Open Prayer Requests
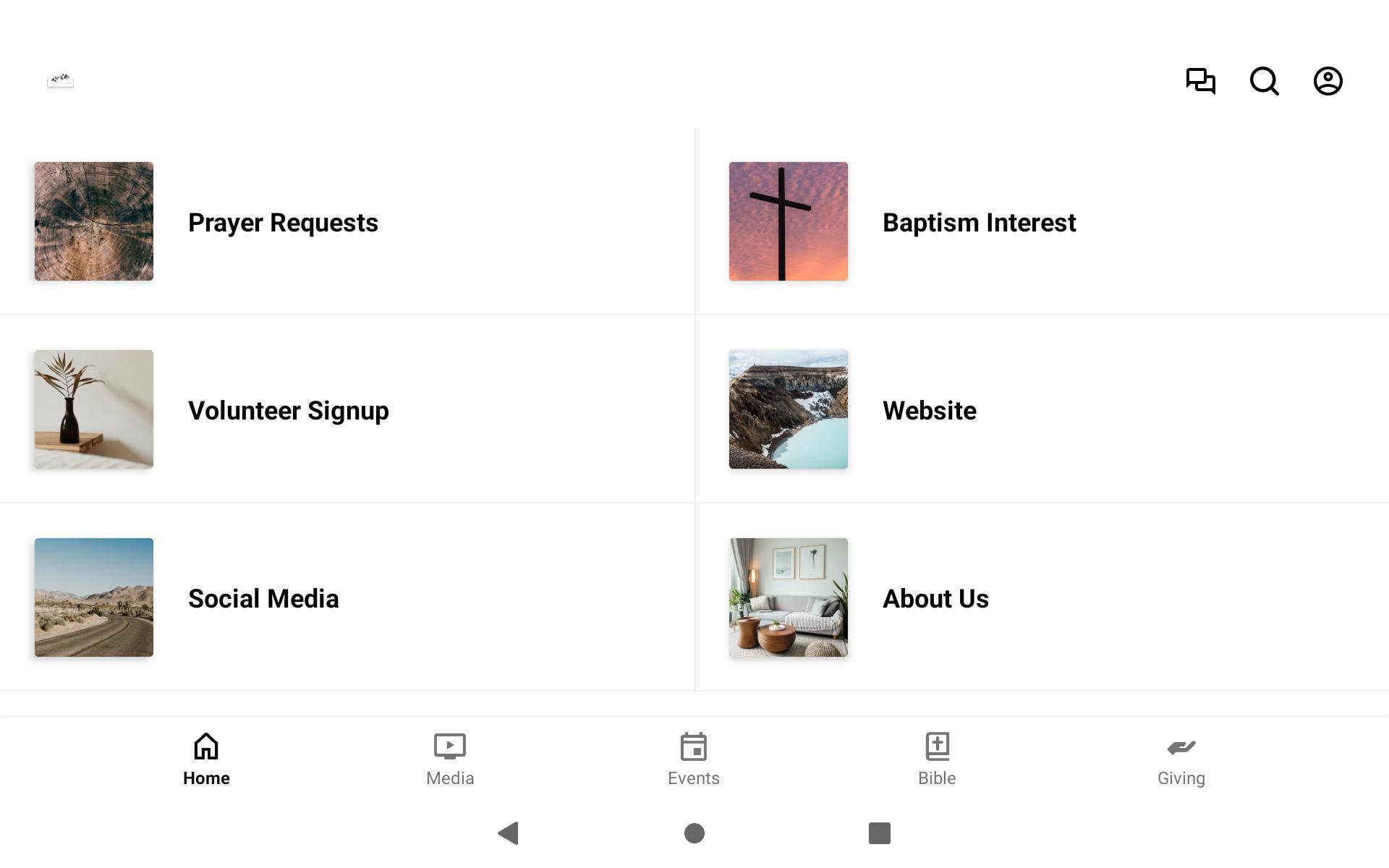This screenshot has height=868, width=1389. (x=283, y=223)
